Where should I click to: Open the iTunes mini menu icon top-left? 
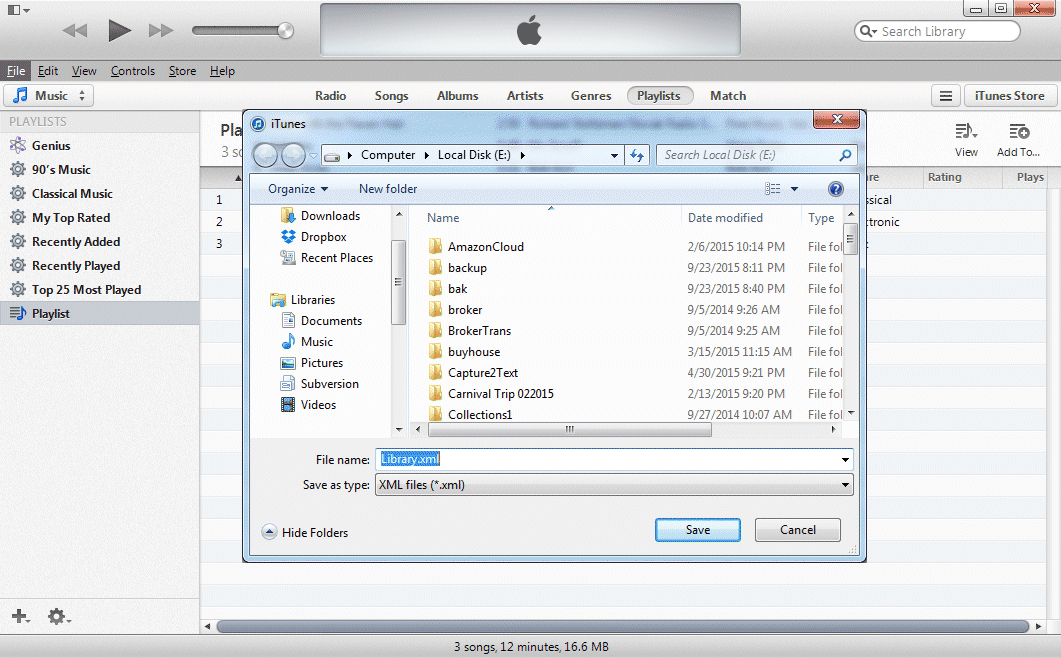18,10
